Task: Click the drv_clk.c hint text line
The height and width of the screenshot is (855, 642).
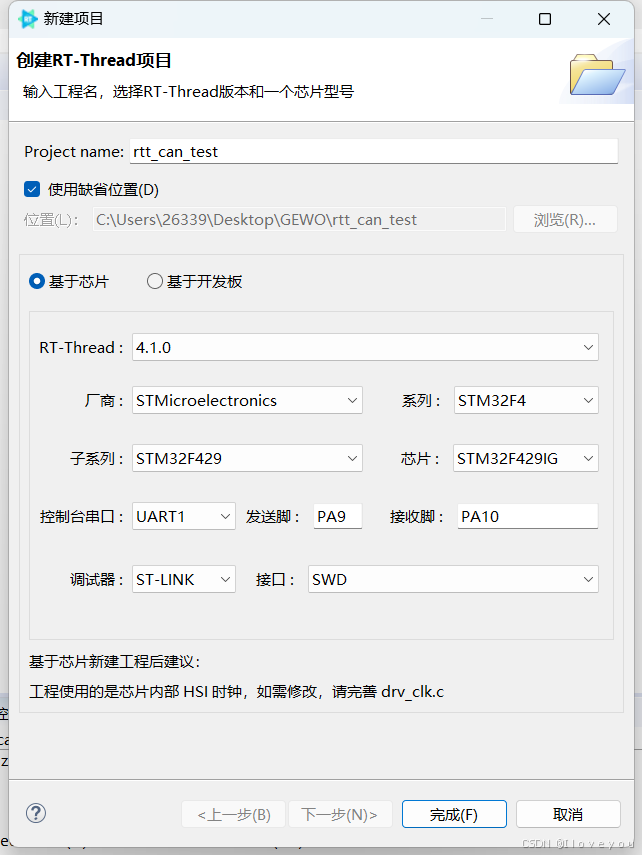Action: (x=237, y=691)
